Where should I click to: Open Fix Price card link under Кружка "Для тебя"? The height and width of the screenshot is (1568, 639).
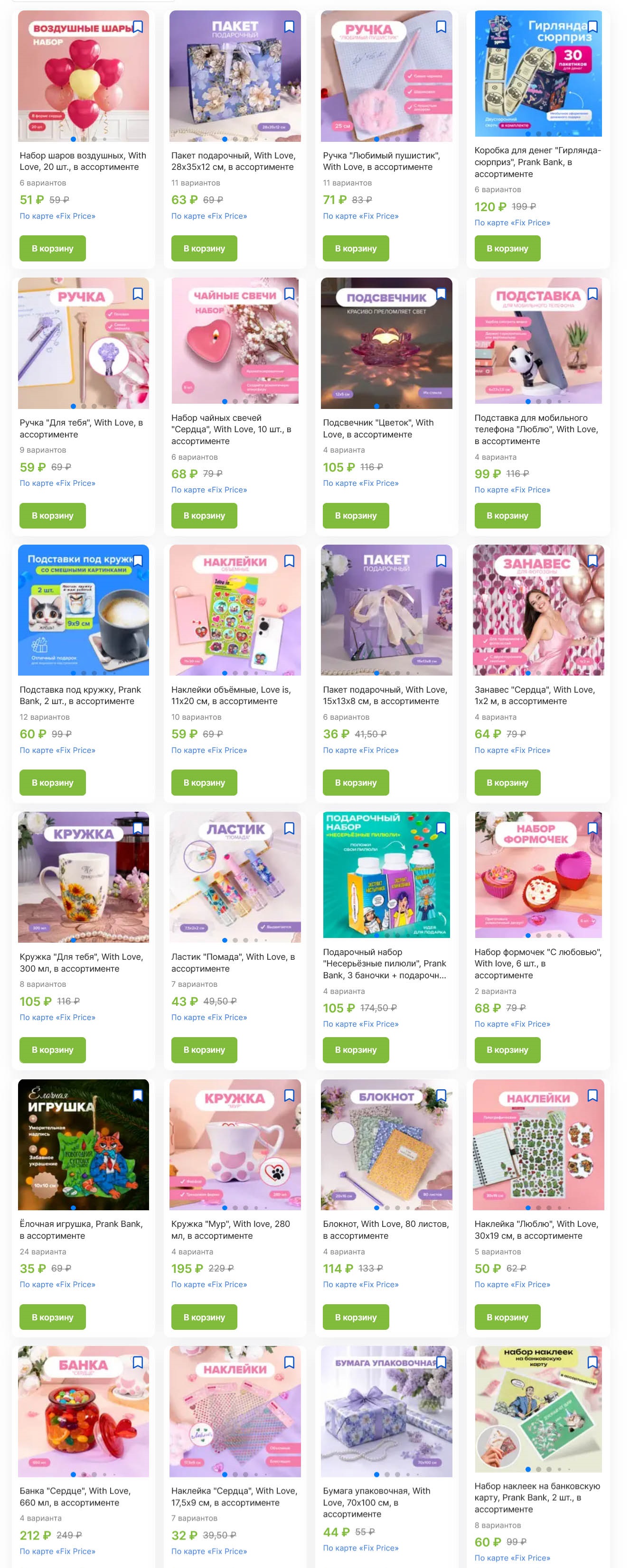(x=57, y=1017)
